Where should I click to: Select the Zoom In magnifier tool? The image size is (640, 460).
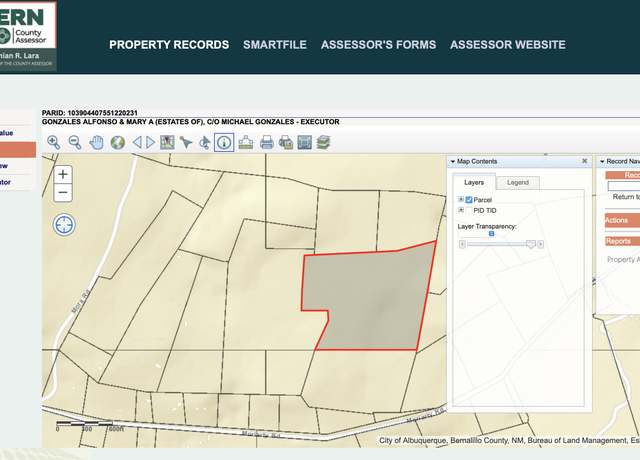click(x=53, y=142)
